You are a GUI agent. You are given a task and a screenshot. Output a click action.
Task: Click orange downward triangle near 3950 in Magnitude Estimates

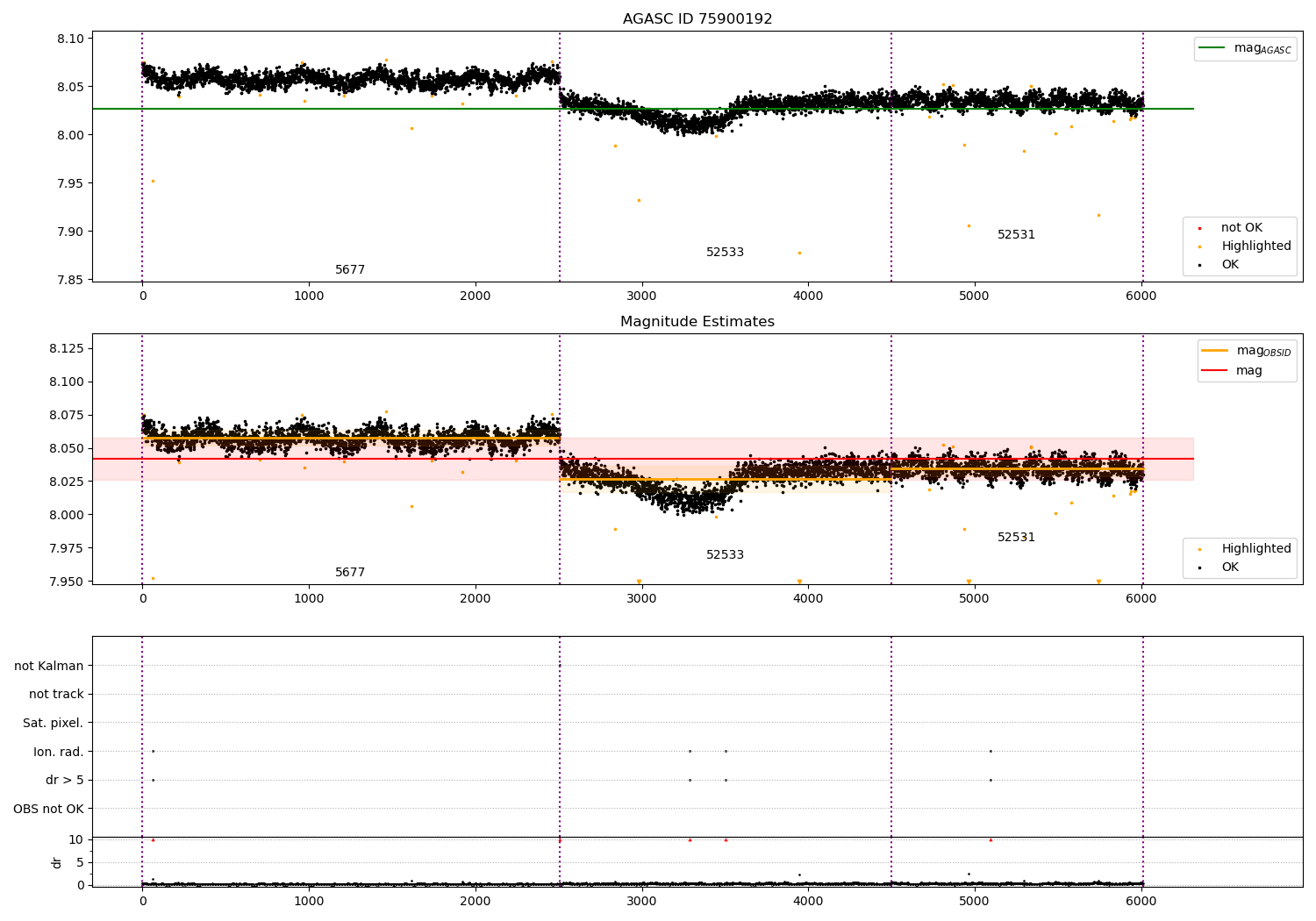799,582
